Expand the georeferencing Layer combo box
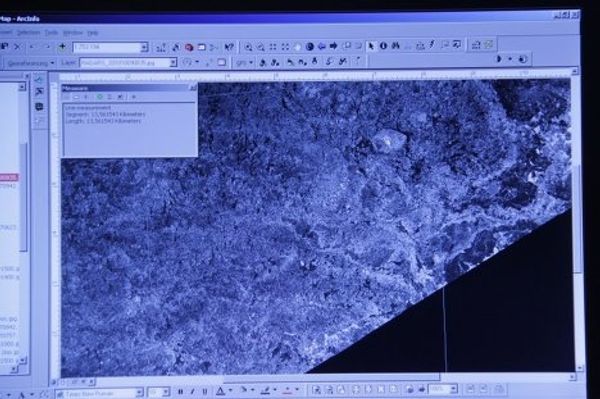The image size is (600, 399). pyautogui.click(x=173, y=62)
